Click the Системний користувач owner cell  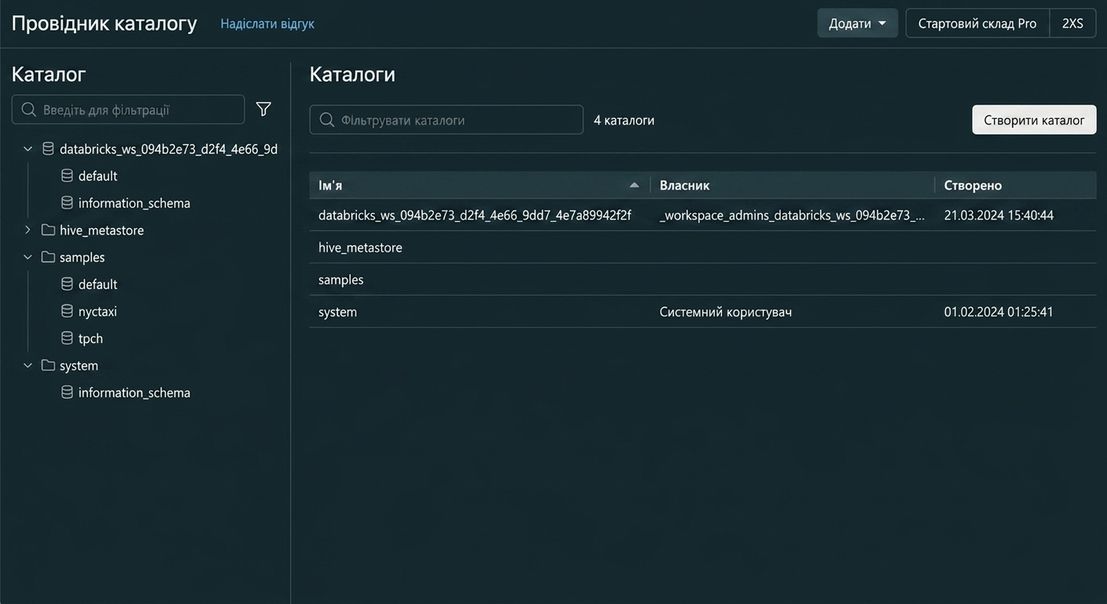pyautogui.click(x=726, y=312)
